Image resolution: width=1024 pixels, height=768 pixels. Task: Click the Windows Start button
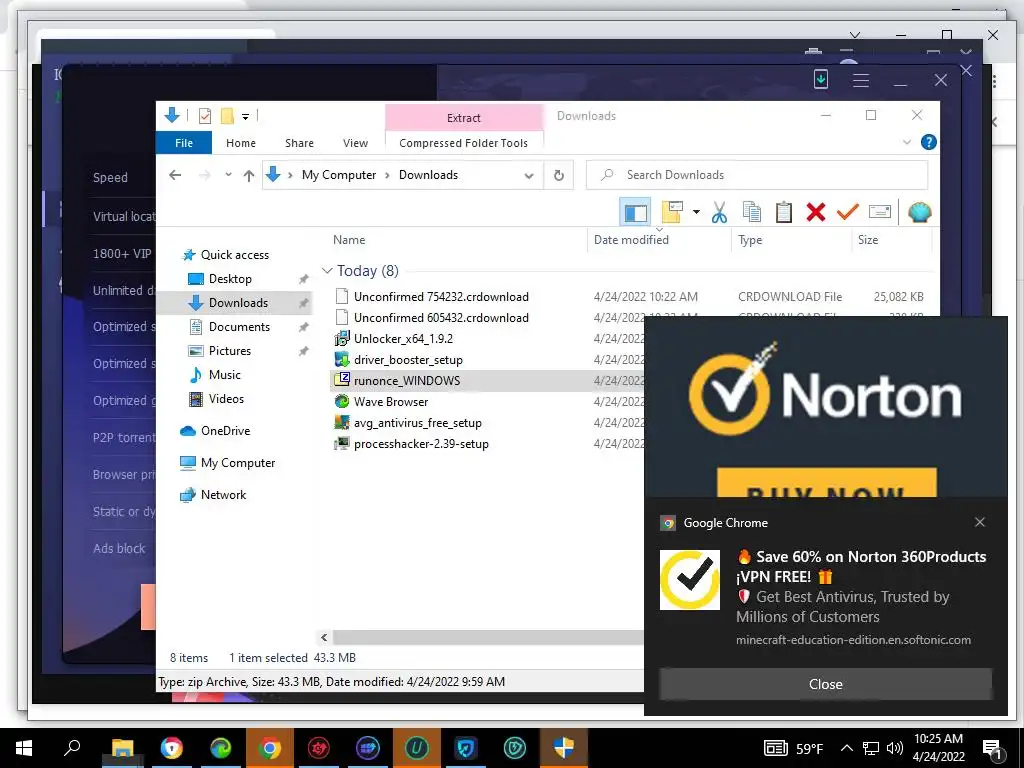pos(24,748)
